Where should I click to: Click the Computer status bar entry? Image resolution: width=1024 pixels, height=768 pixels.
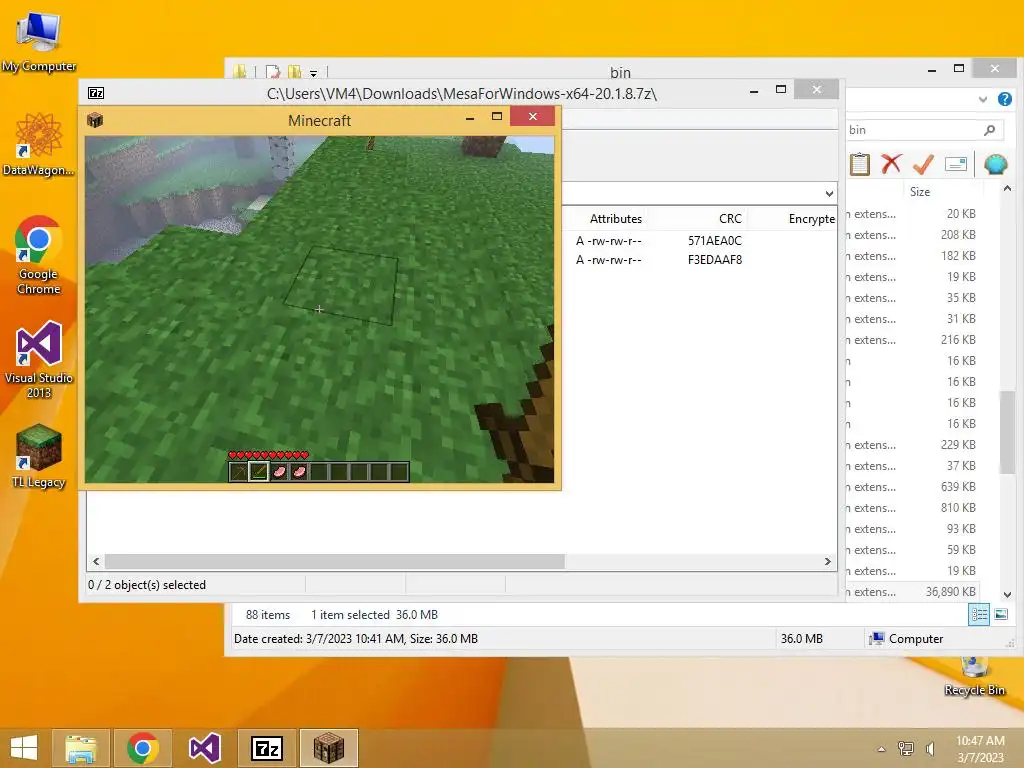tap(908, 639)
